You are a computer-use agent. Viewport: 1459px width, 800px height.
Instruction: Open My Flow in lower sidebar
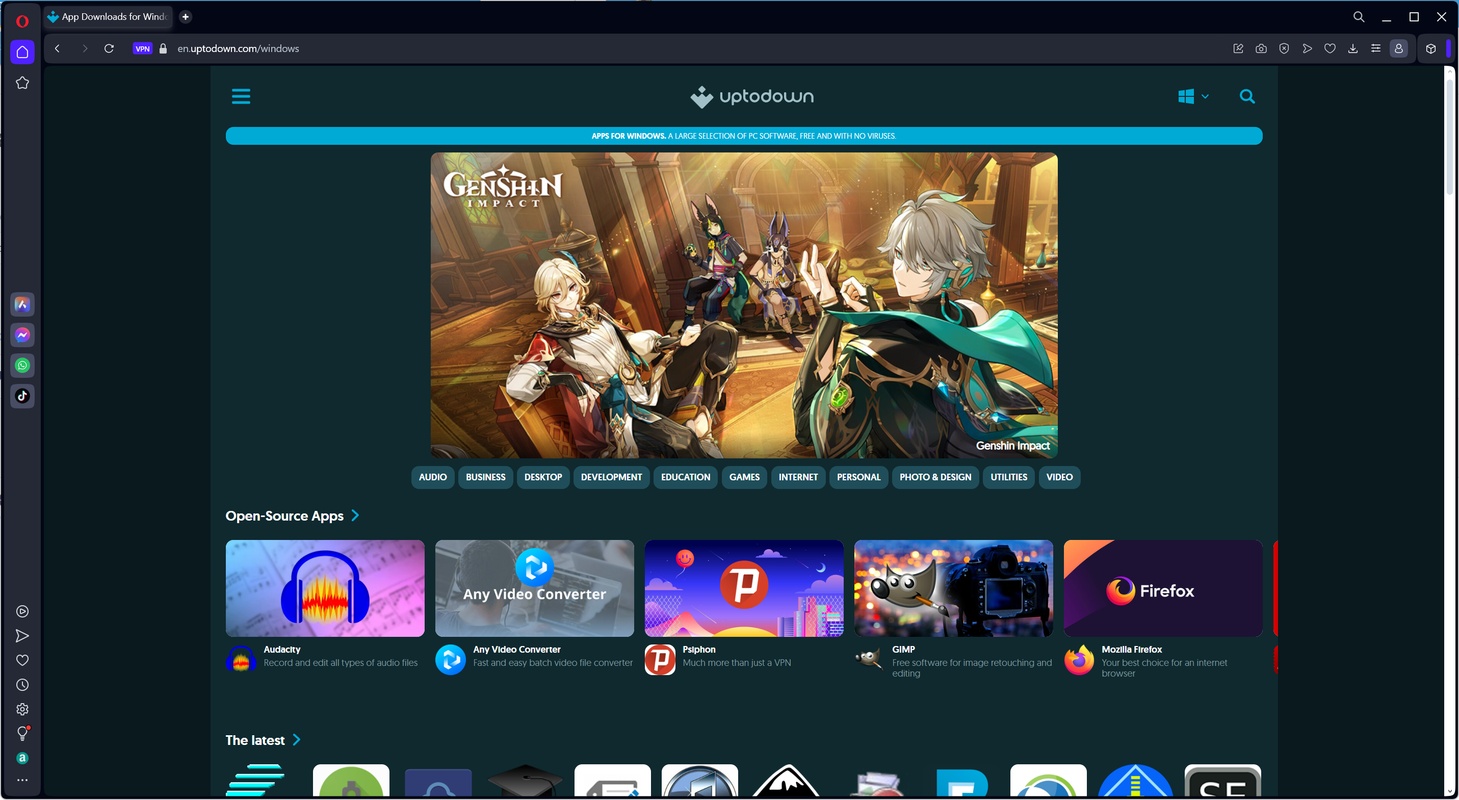[x=22, y=636]
